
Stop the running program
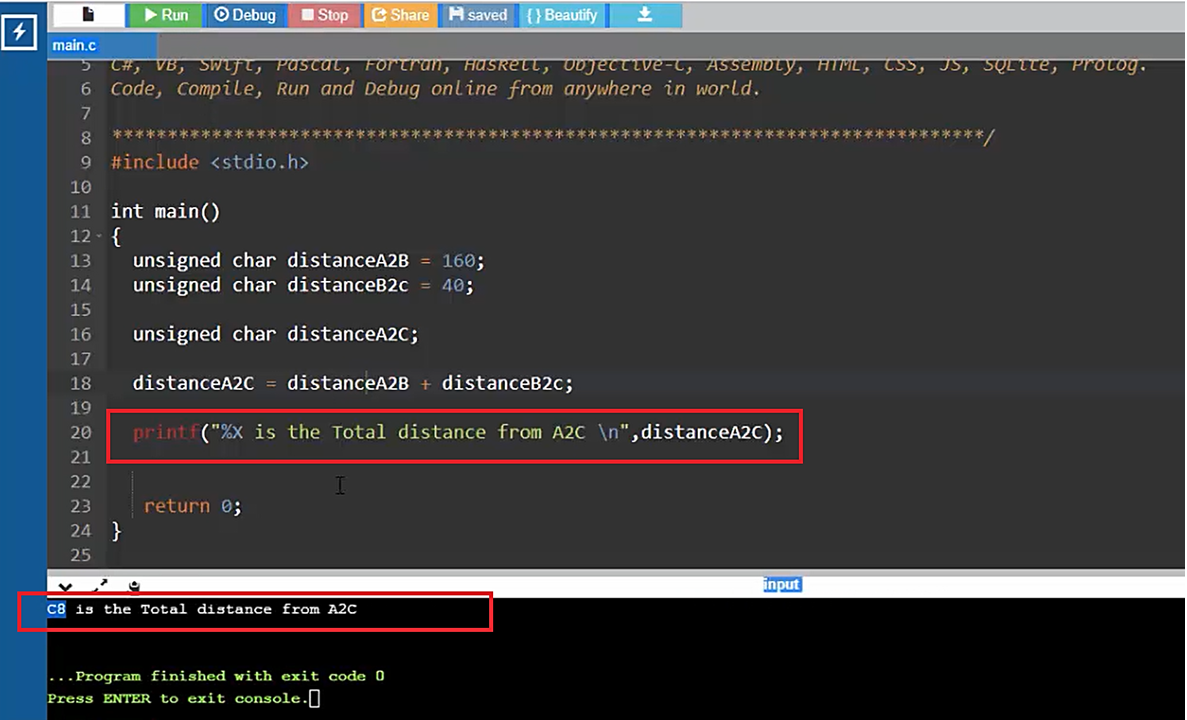click(x=325, y=15)
